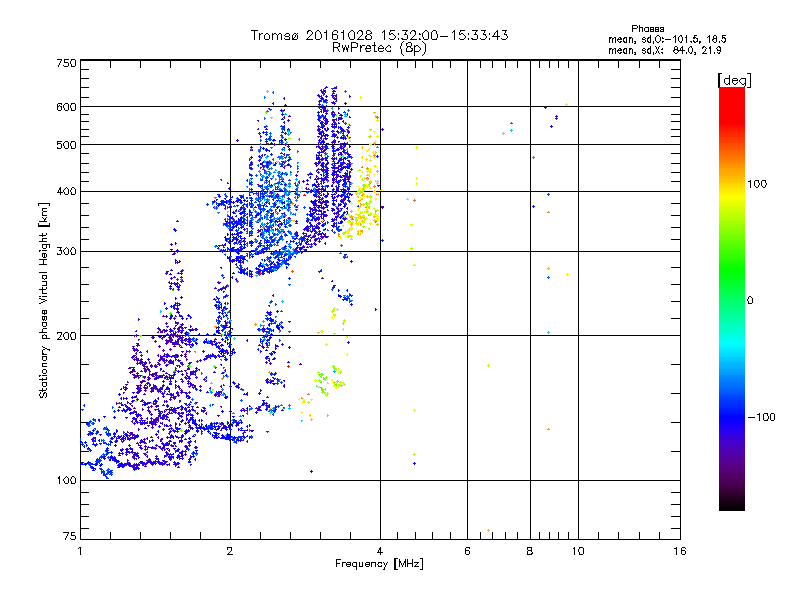Click x-axis tick label '4'
Viewport: 800px width, 600px height.
(380, 551)
